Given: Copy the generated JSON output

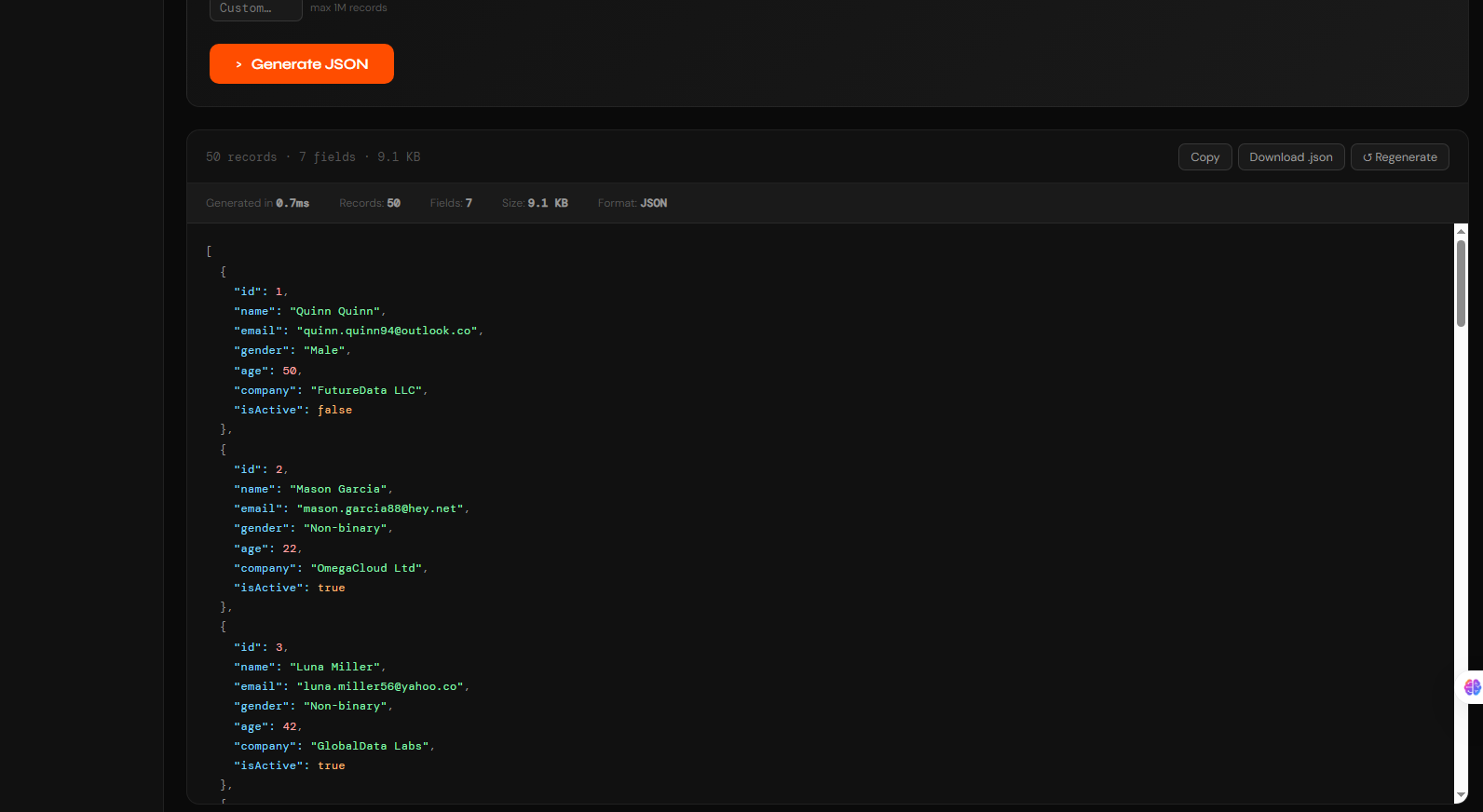Looking at the screenshot, I should tap(1204, 157).
